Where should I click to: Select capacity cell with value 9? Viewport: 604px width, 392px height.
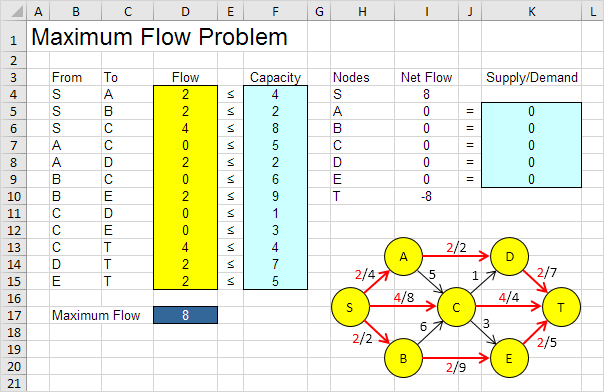(x=275, y=196)
